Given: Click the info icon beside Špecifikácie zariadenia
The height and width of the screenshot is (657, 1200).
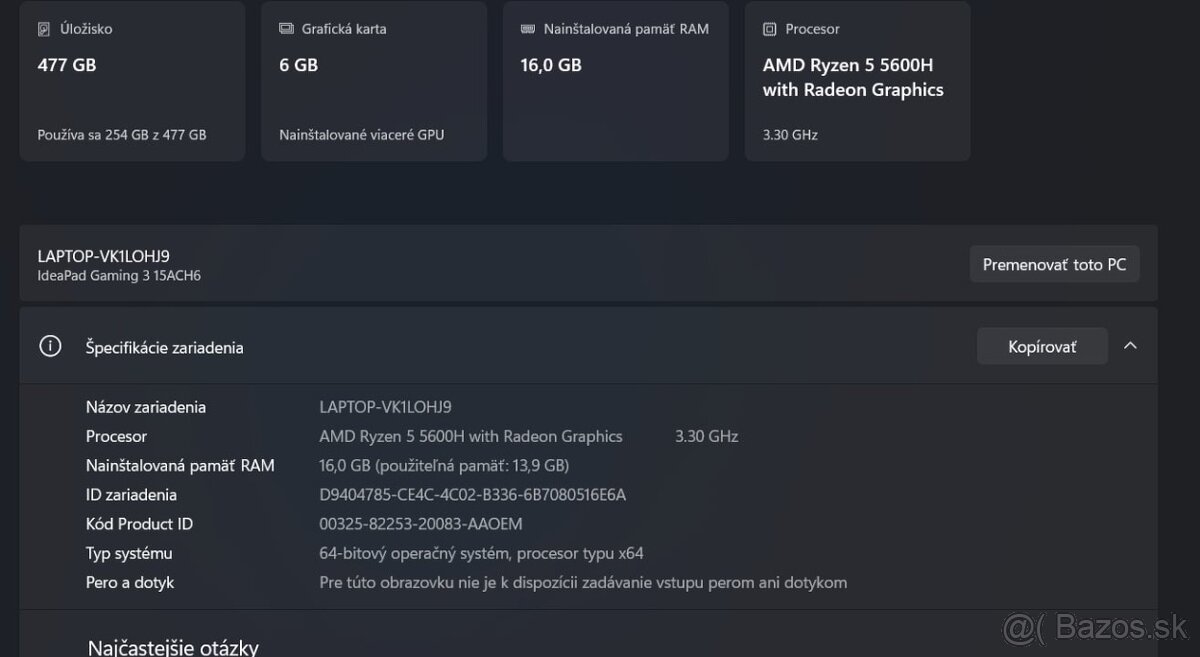Looking at the screenshot, I should coord(50,345).
